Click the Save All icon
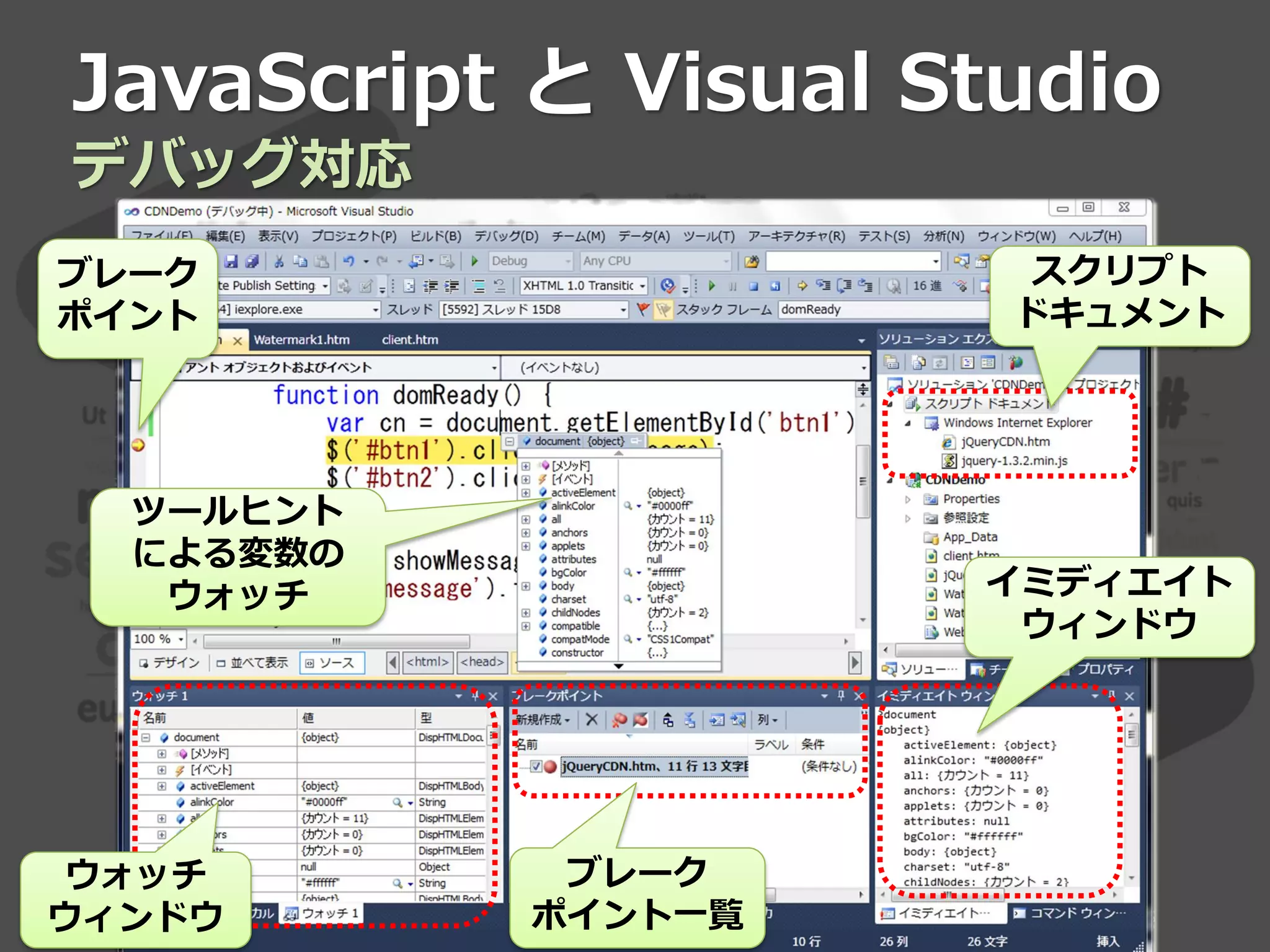 tap(252, 262)
